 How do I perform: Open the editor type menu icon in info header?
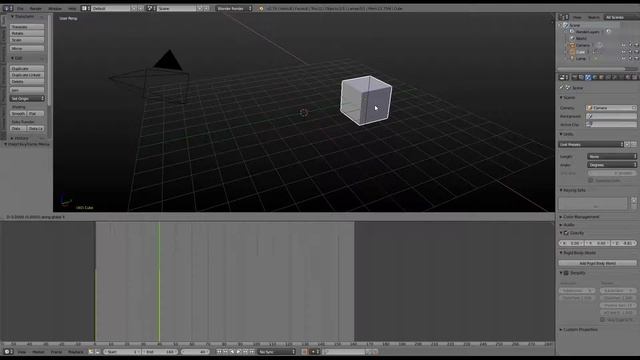[8, 8]
